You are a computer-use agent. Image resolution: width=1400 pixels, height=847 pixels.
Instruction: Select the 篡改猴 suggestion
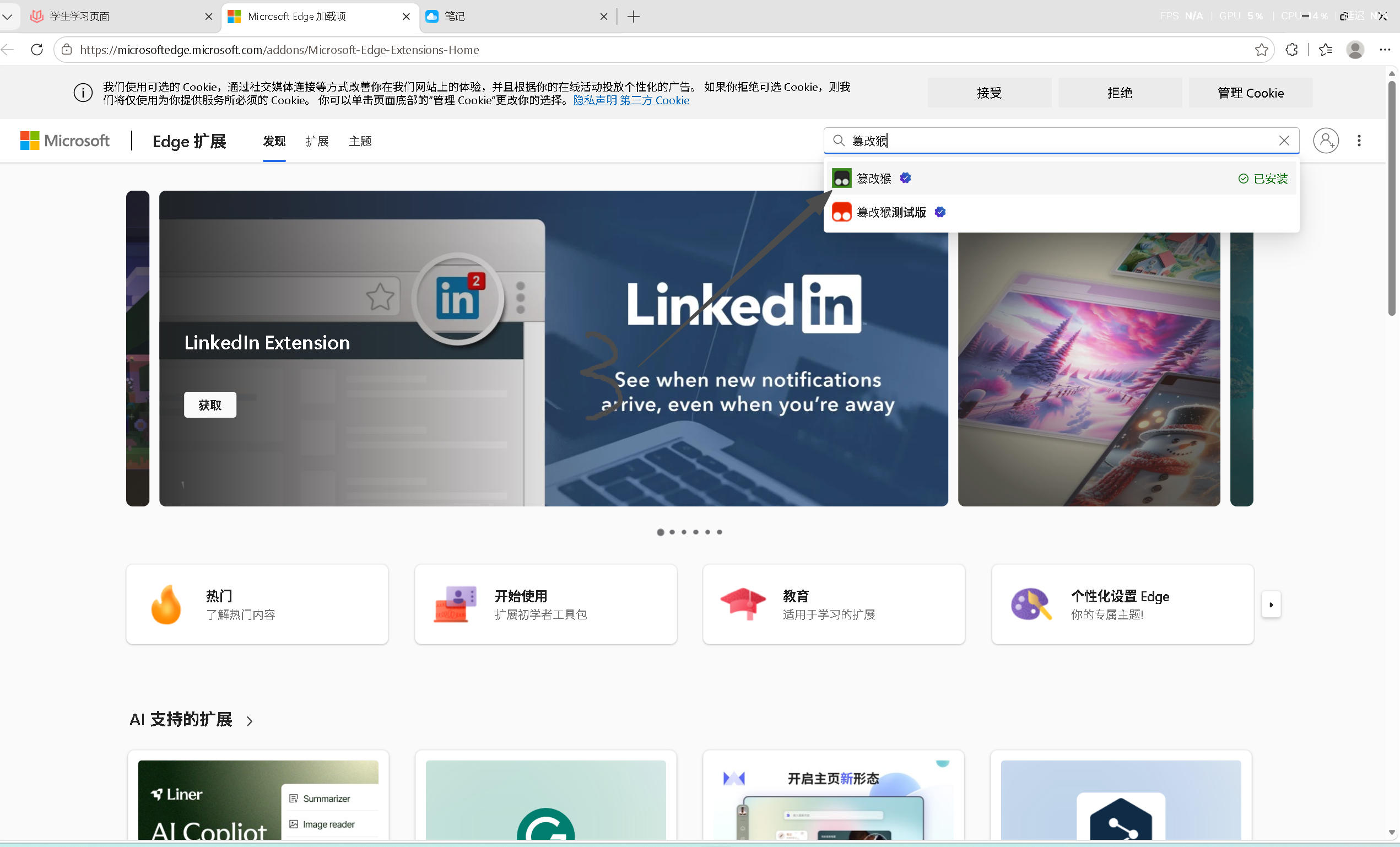[x=1061, y=179]
